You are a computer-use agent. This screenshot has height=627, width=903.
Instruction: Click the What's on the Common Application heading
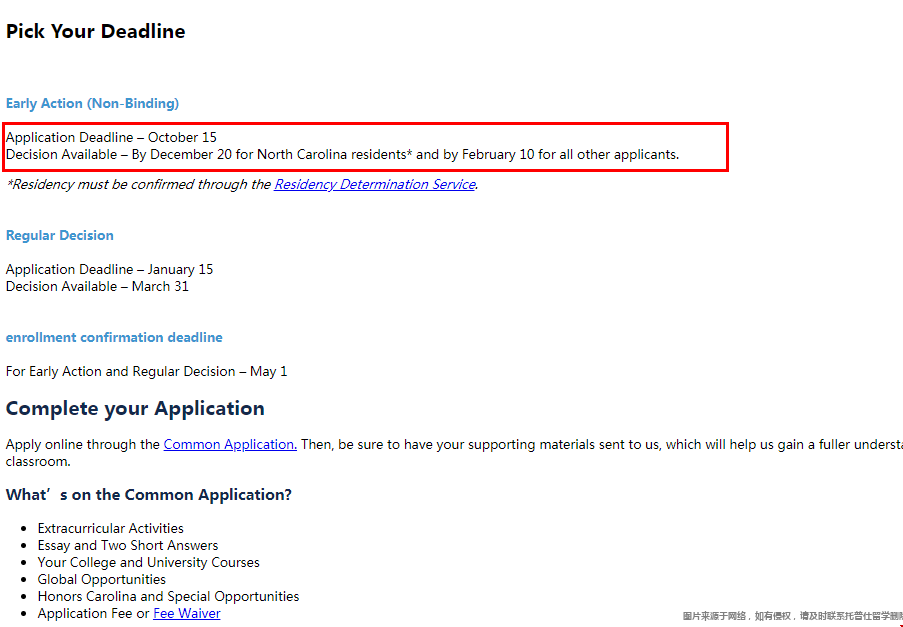pos(148,495)
